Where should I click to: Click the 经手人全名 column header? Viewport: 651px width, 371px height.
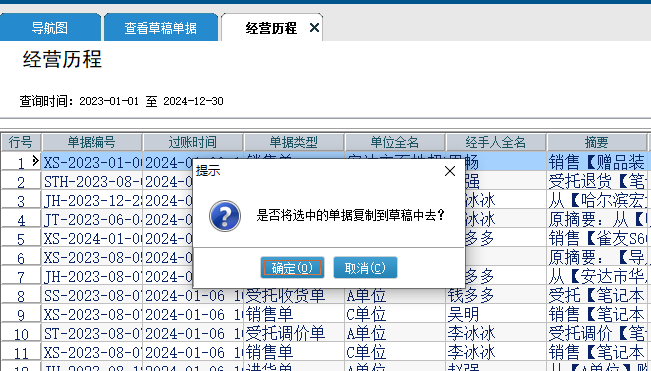tap(496, 142)
